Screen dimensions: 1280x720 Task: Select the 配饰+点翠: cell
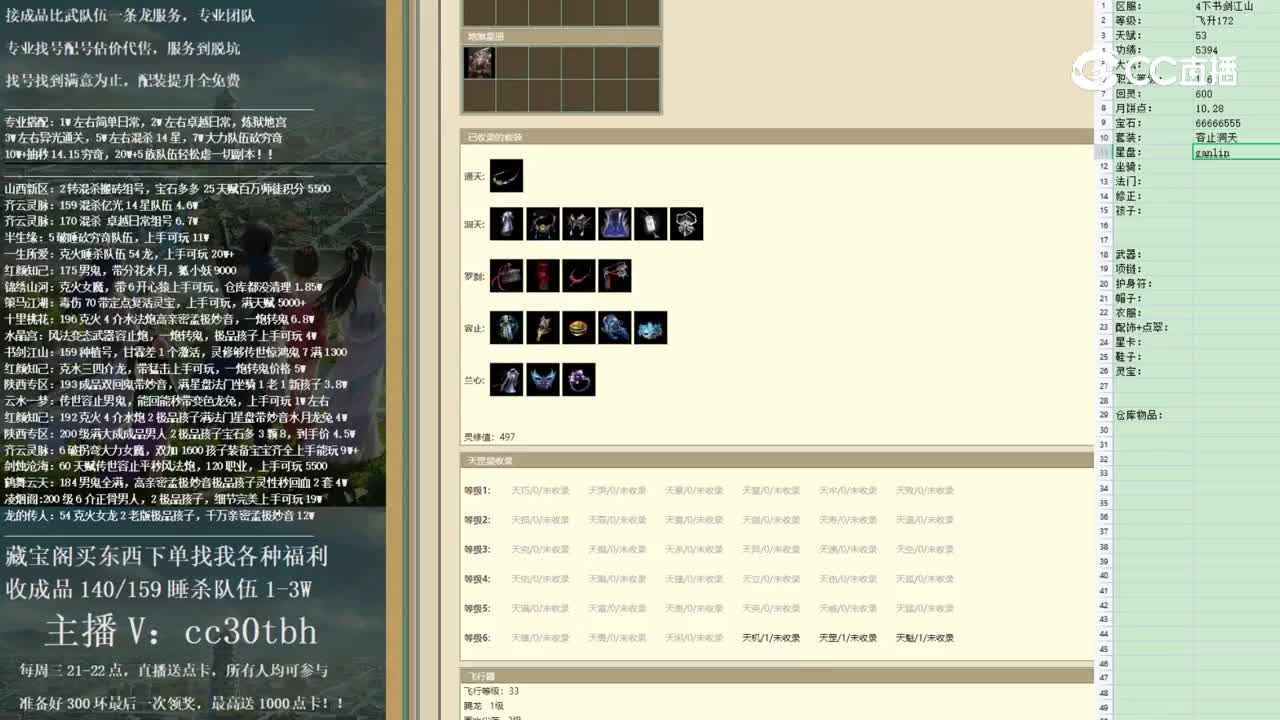(1153, 328)
